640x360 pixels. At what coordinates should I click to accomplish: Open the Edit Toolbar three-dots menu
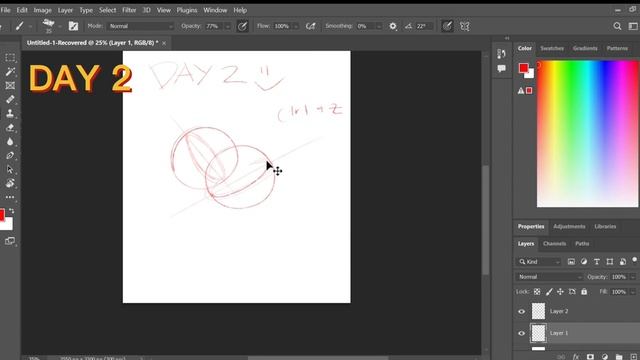tap(10, 197)
